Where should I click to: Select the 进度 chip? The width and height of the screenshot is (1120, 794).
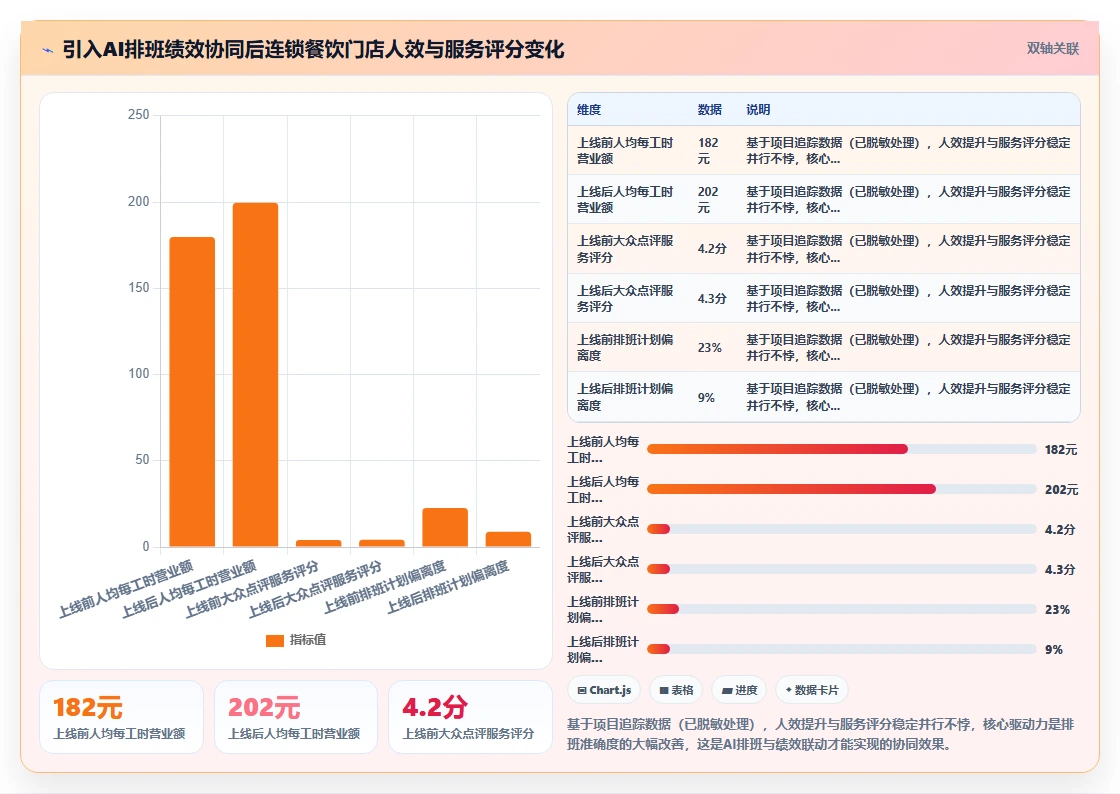pyautogui.click(x=739, y=690)
